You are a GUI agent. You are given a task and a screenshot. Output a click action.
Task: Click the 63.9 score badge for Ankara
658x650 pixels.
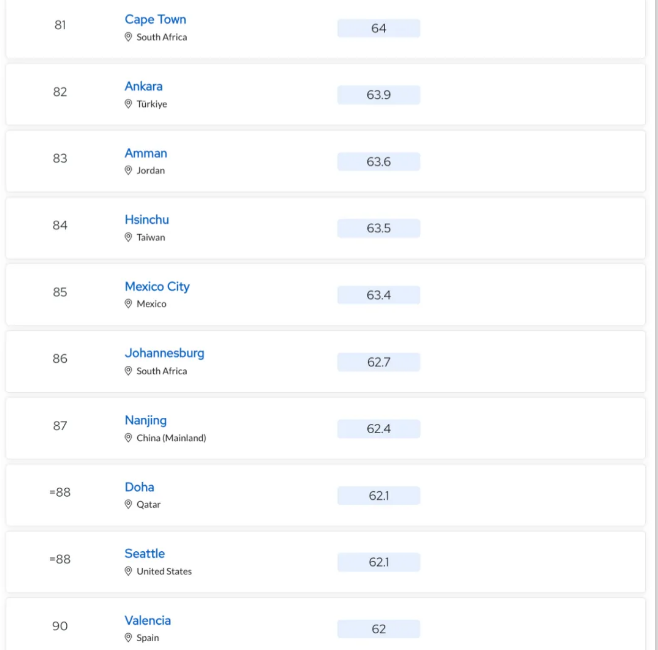379,95
